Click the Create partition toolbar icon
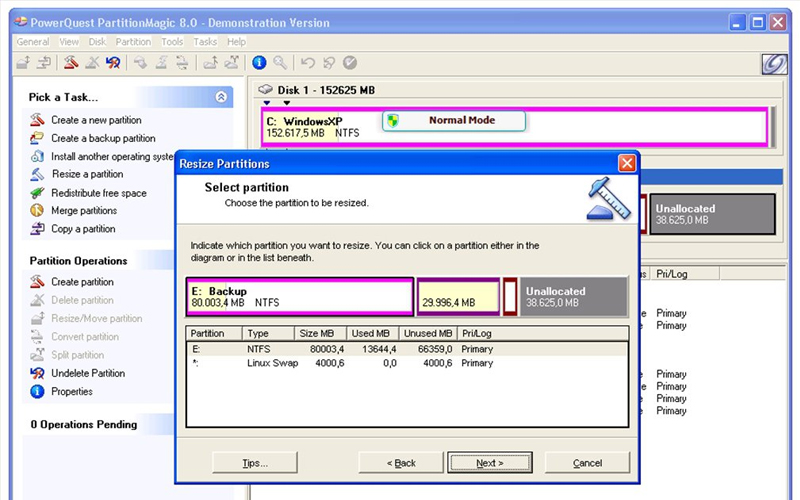This screenshot has width=800, height=500. pos(71,63)
